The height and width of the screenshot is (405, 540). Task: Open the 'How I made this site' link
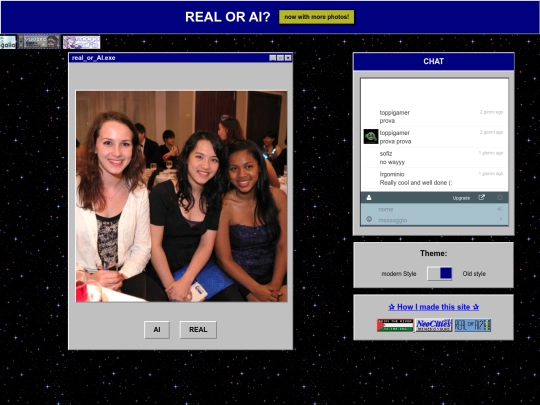pos(434,307)
